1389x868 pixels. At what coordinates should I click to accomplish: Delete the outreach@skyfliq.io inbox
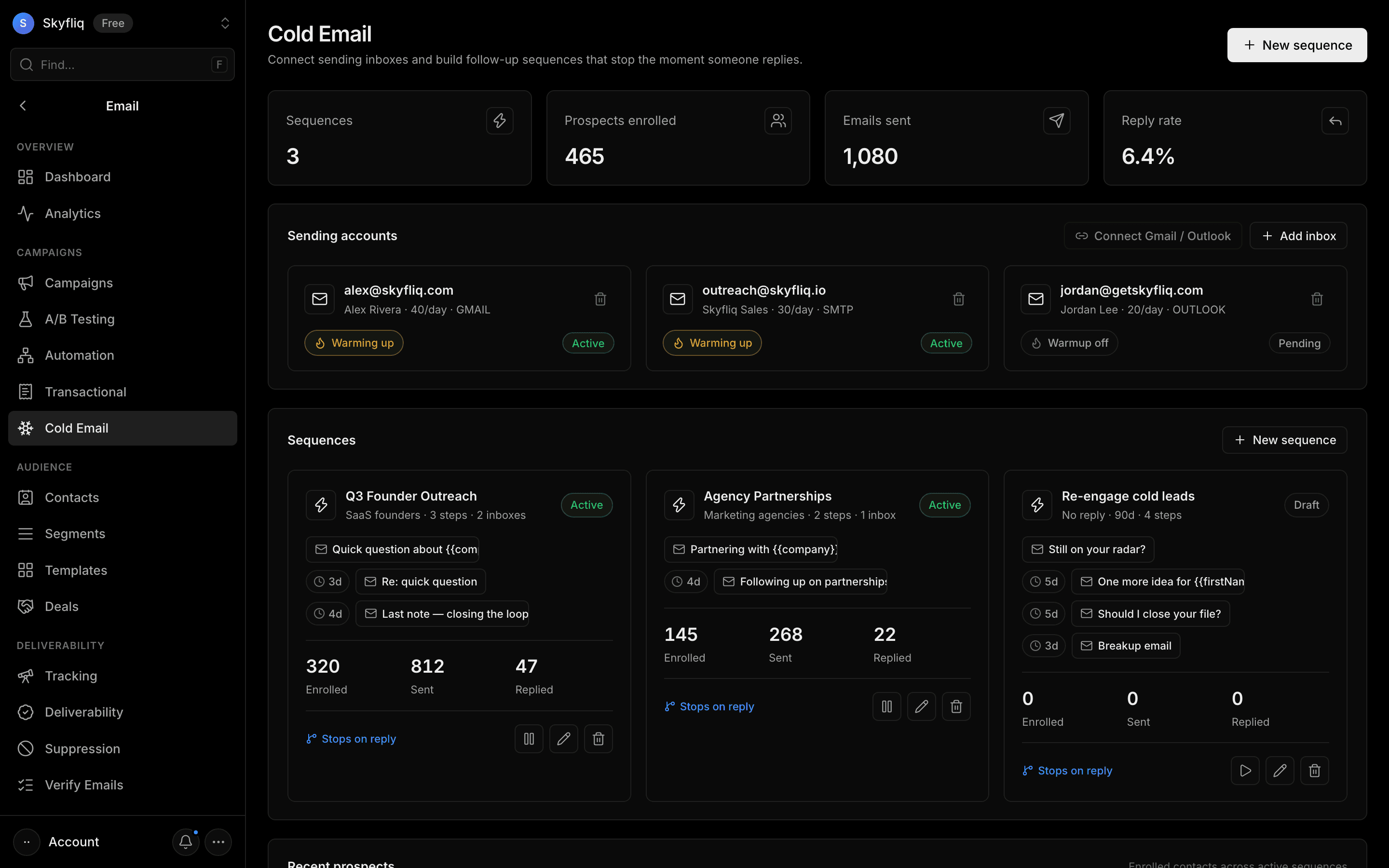pos(958,299)
